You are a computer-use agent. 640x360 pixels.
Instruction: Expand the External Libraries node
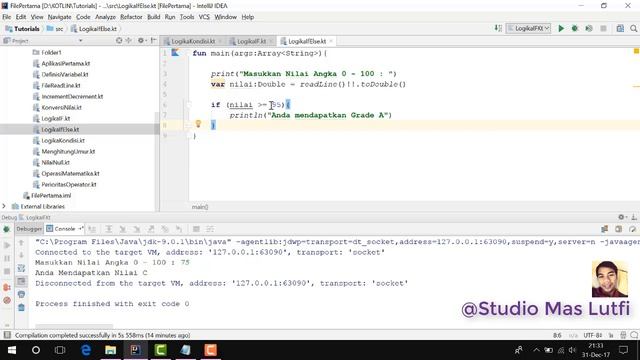point(4,207)
